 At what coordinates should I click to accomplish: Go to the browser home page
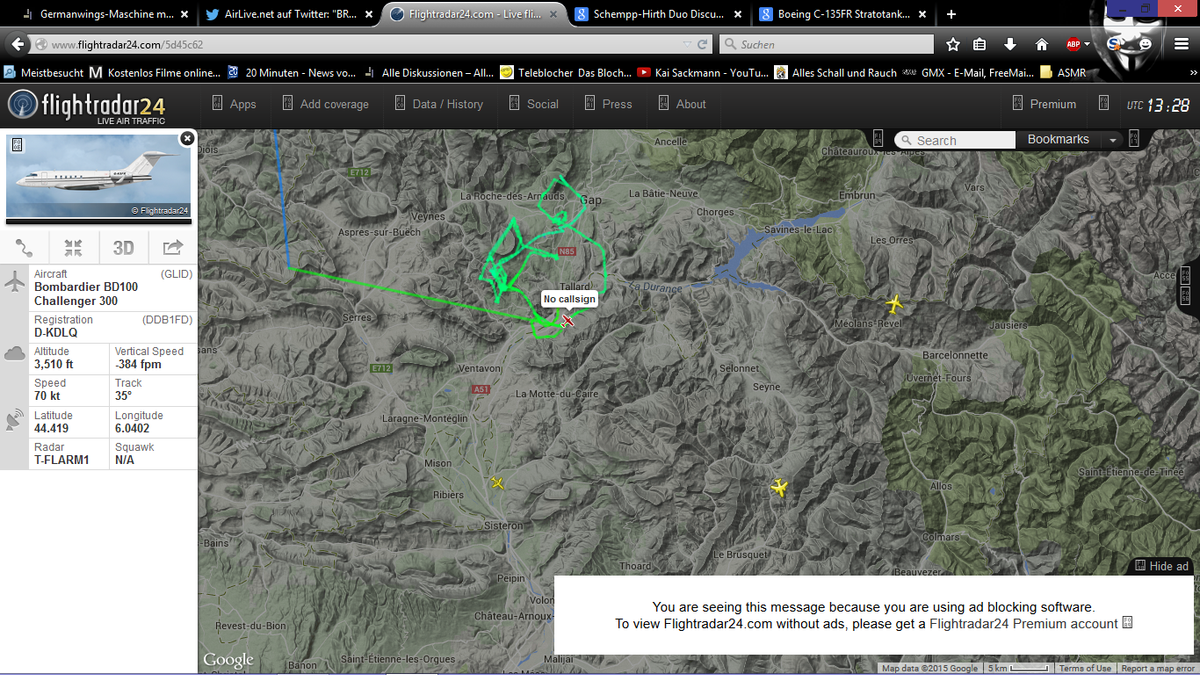click(x=1041, y=44)
